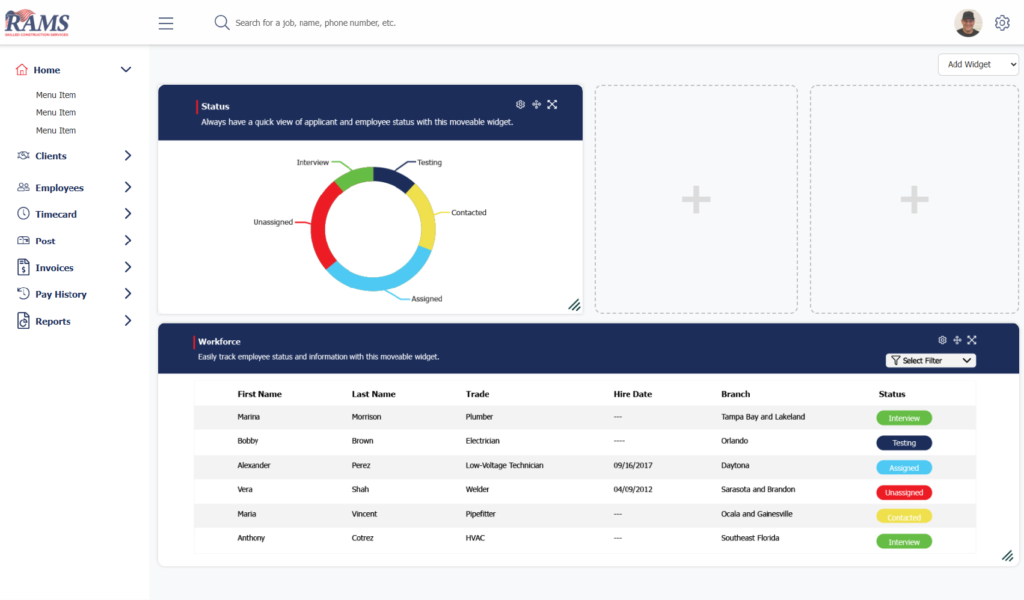Select the Reports sidebar item
This screenshot has height=600, width=1024.
[x=52, y=321]
